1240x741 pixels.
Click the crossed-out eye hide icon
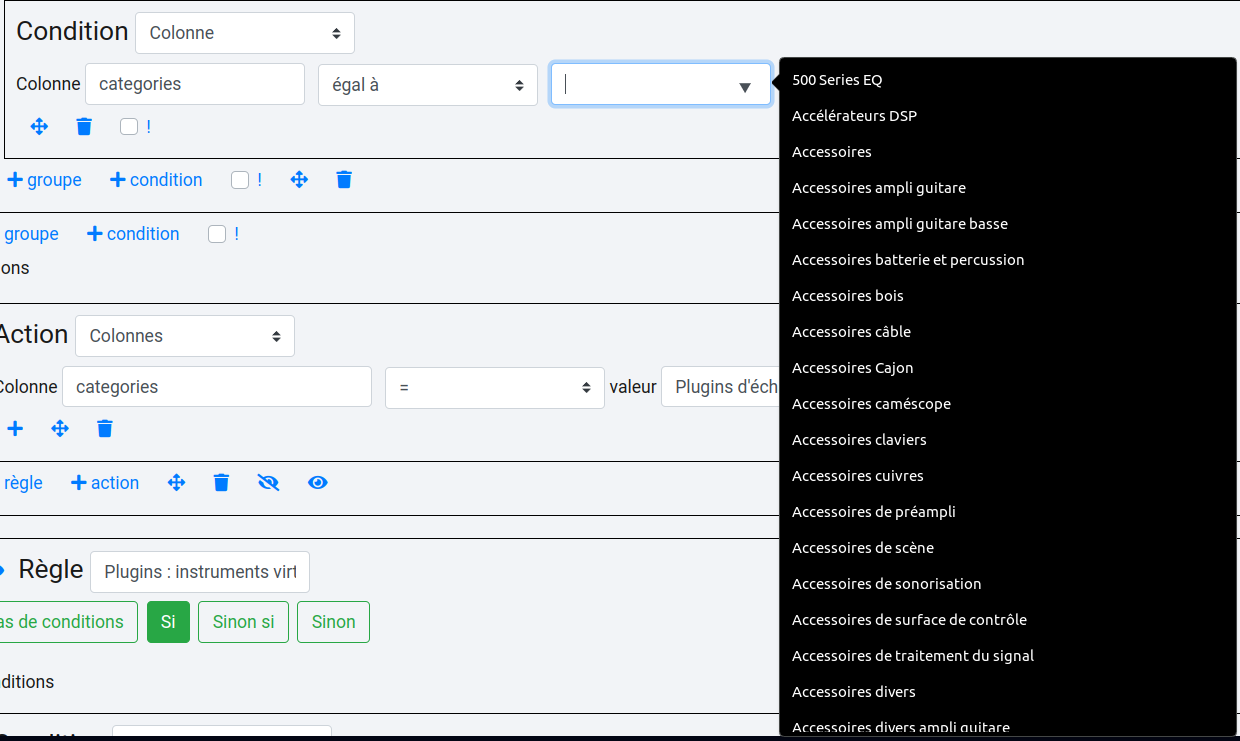tap(268, 483)
